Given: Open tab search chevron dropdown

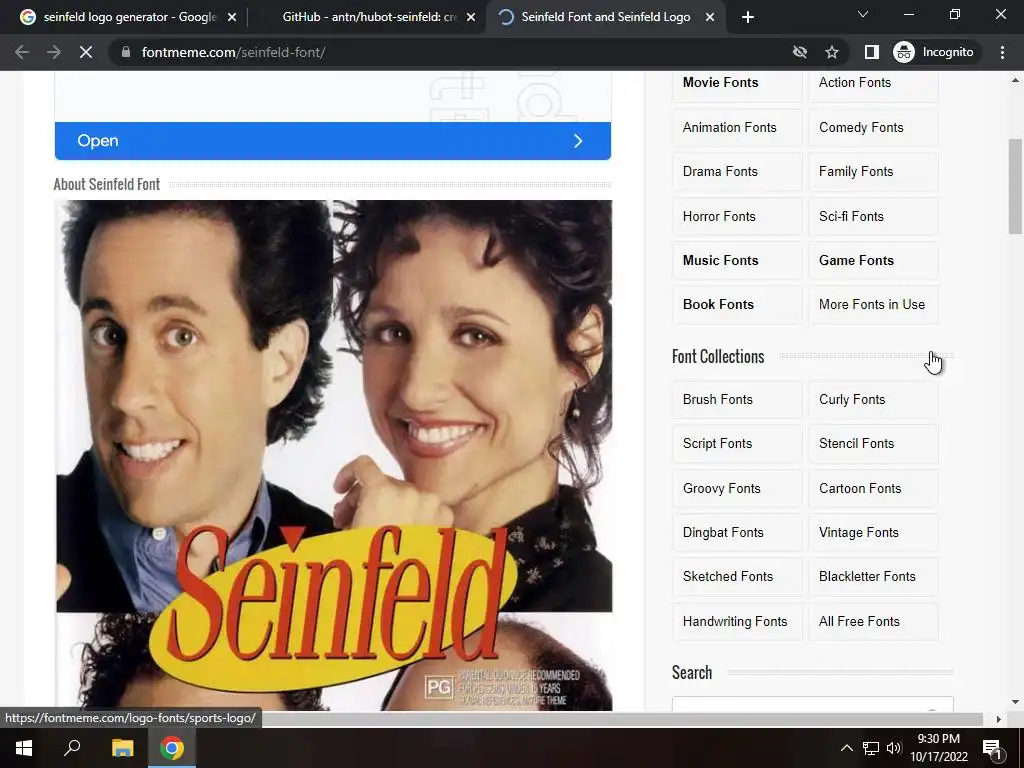Looking at the screenshot, I should 863,14.
